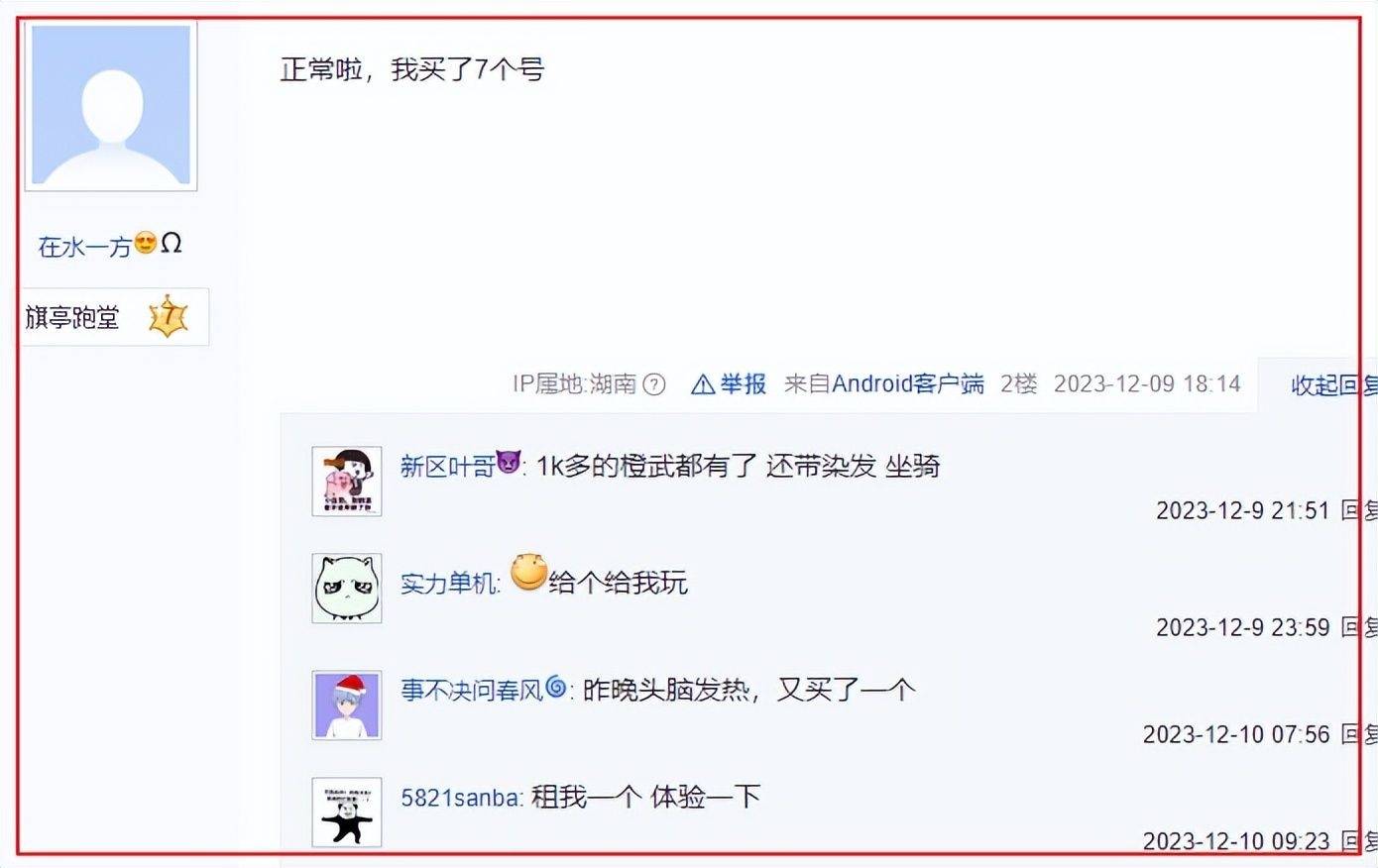Image resolution: width=1378 pixels, height=868 pixels.
Task: Collapse replies with 收起回复
Action: 1333,385
